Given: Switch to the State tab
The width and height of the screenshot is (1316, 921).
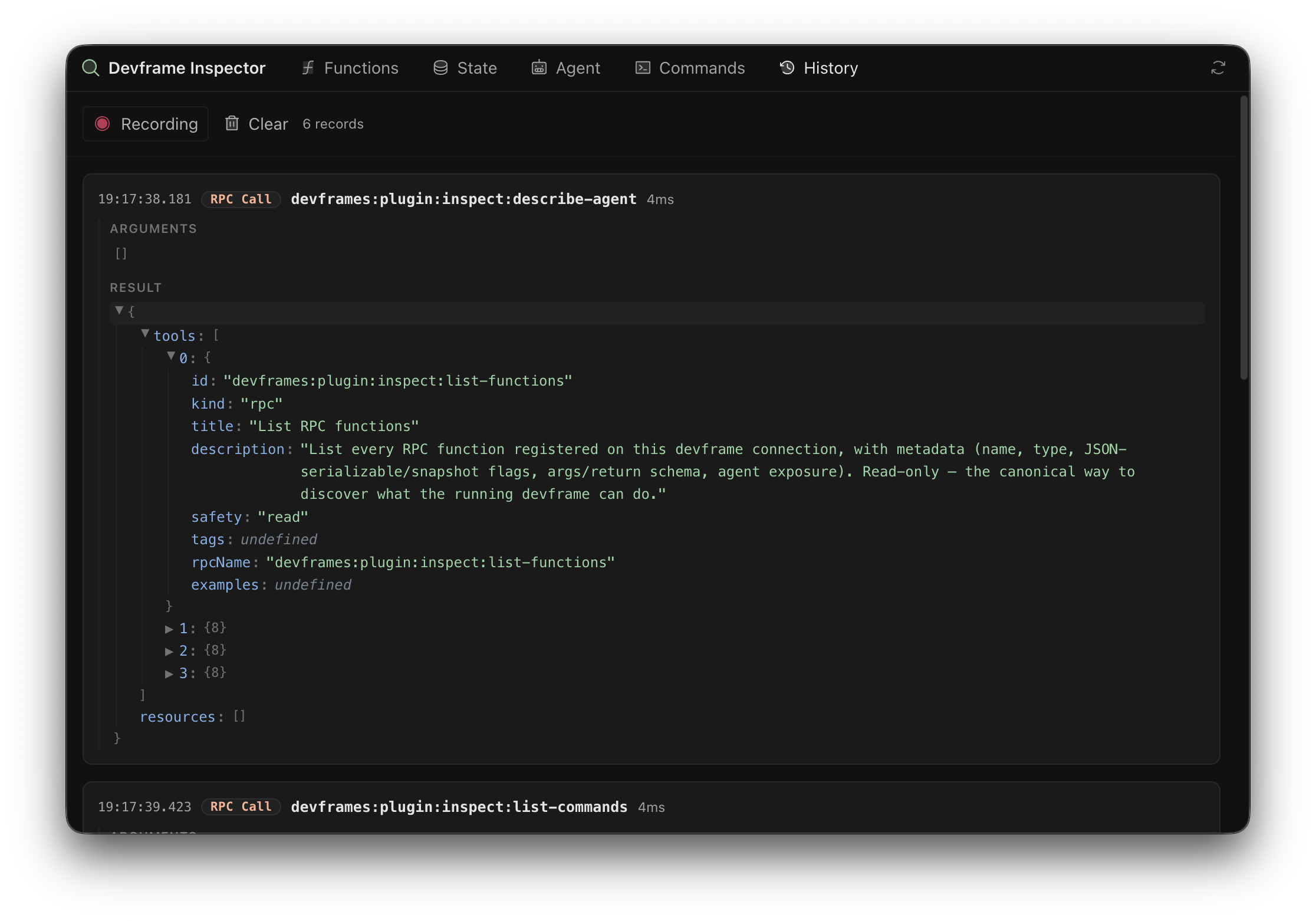Looking at the screenshot, I should tap(465, 68).
